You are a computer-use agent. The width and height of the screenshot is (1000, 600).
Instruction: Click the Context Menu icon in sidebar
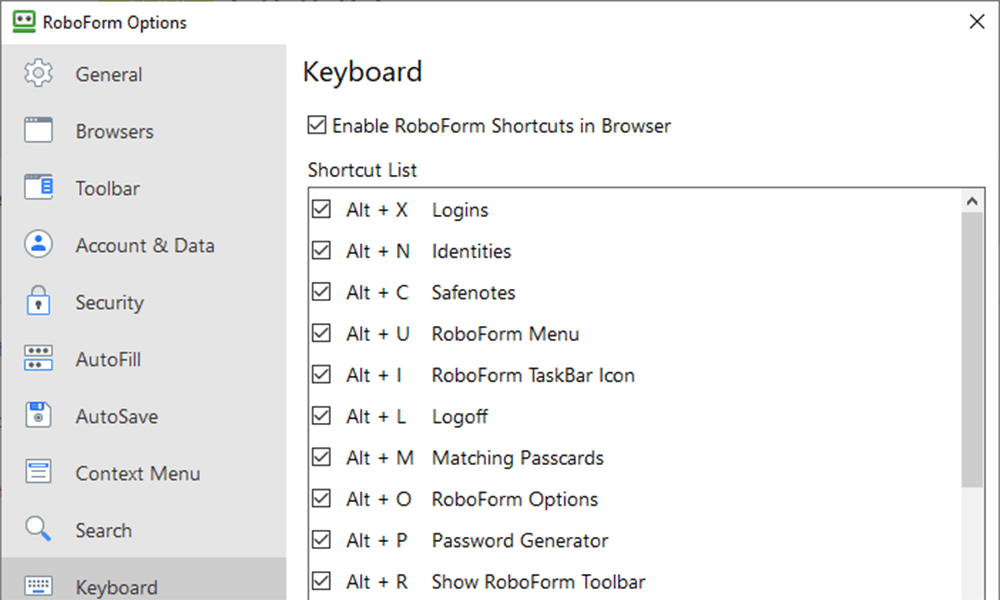[x=38, y=472]
